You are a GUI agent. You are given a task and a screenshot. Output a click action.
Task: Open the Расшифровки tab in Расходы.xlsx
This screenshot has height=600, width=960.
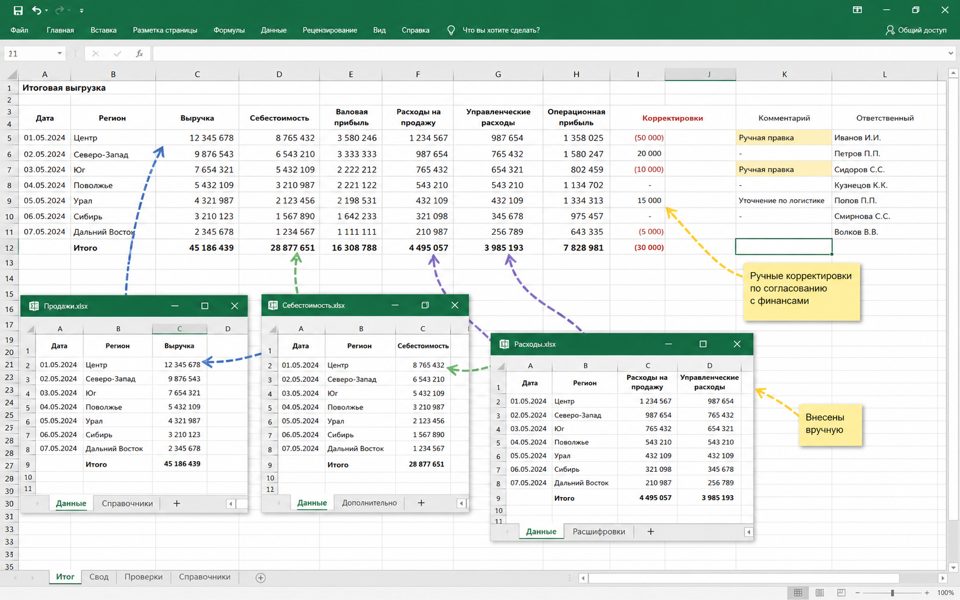pyautogui.click(x=599, y=531)
